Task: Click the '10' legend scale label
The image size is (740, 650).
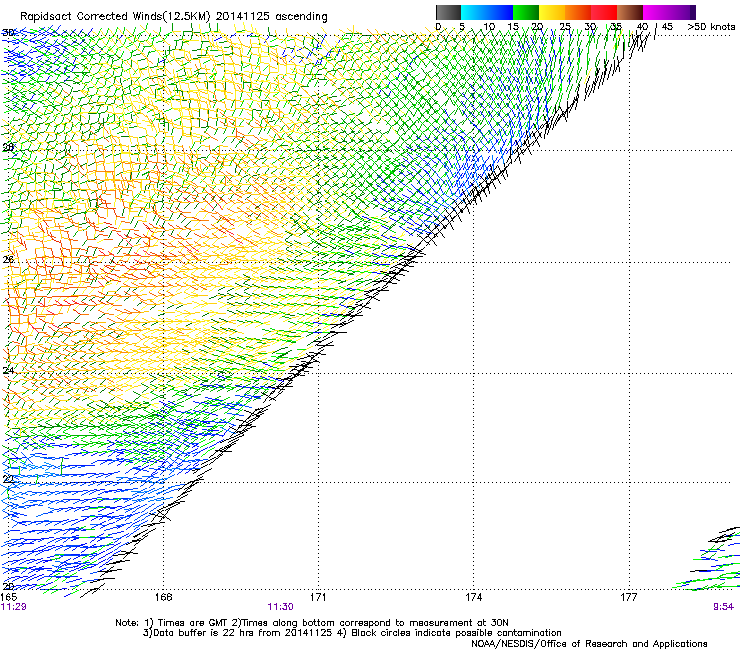Action: pyautogui.click(x=489, y=27)
